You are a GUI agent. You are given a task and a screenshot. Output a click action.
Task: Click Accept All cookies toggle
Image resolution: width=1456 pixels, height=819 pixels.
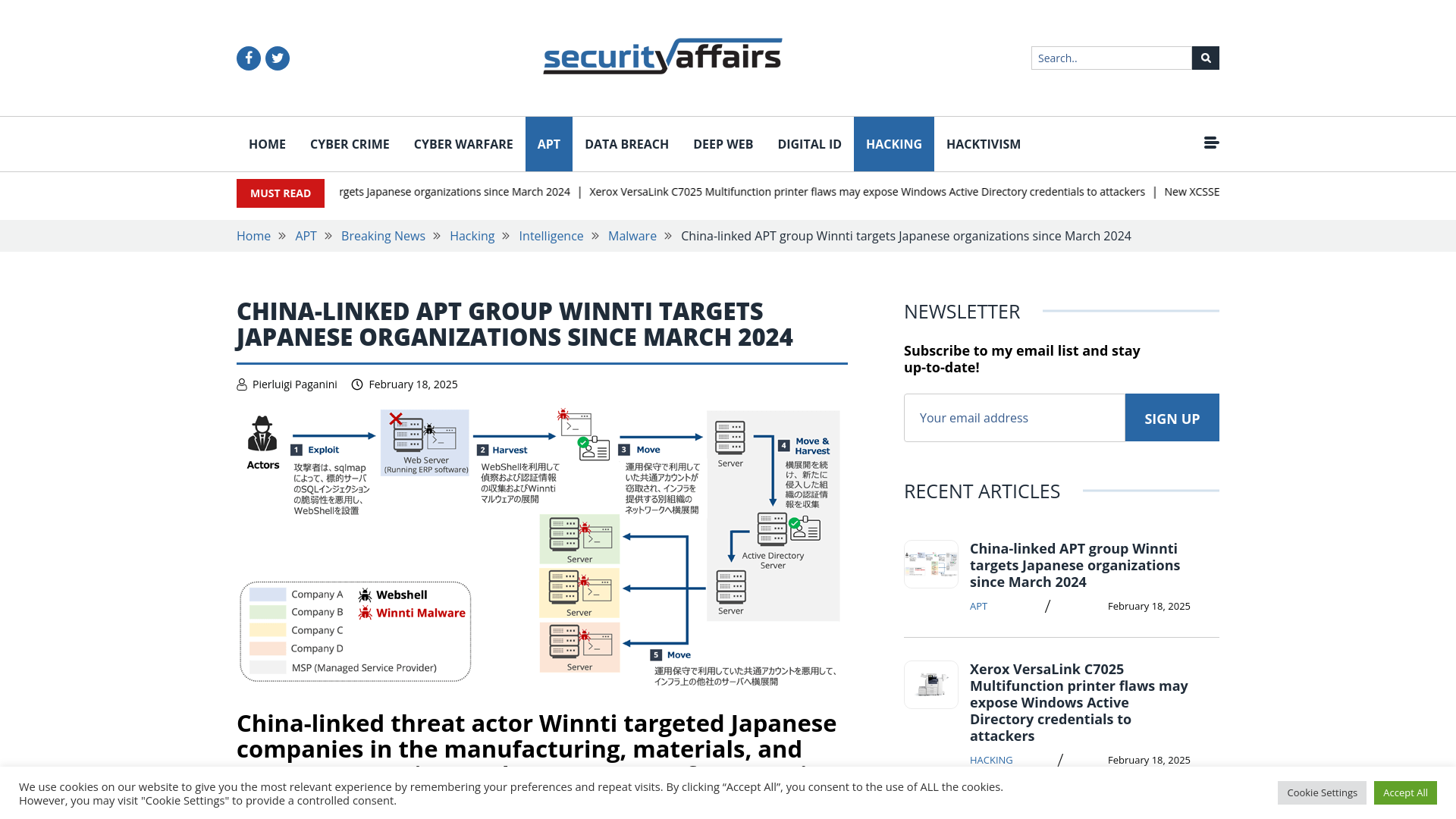[1405, 792]
